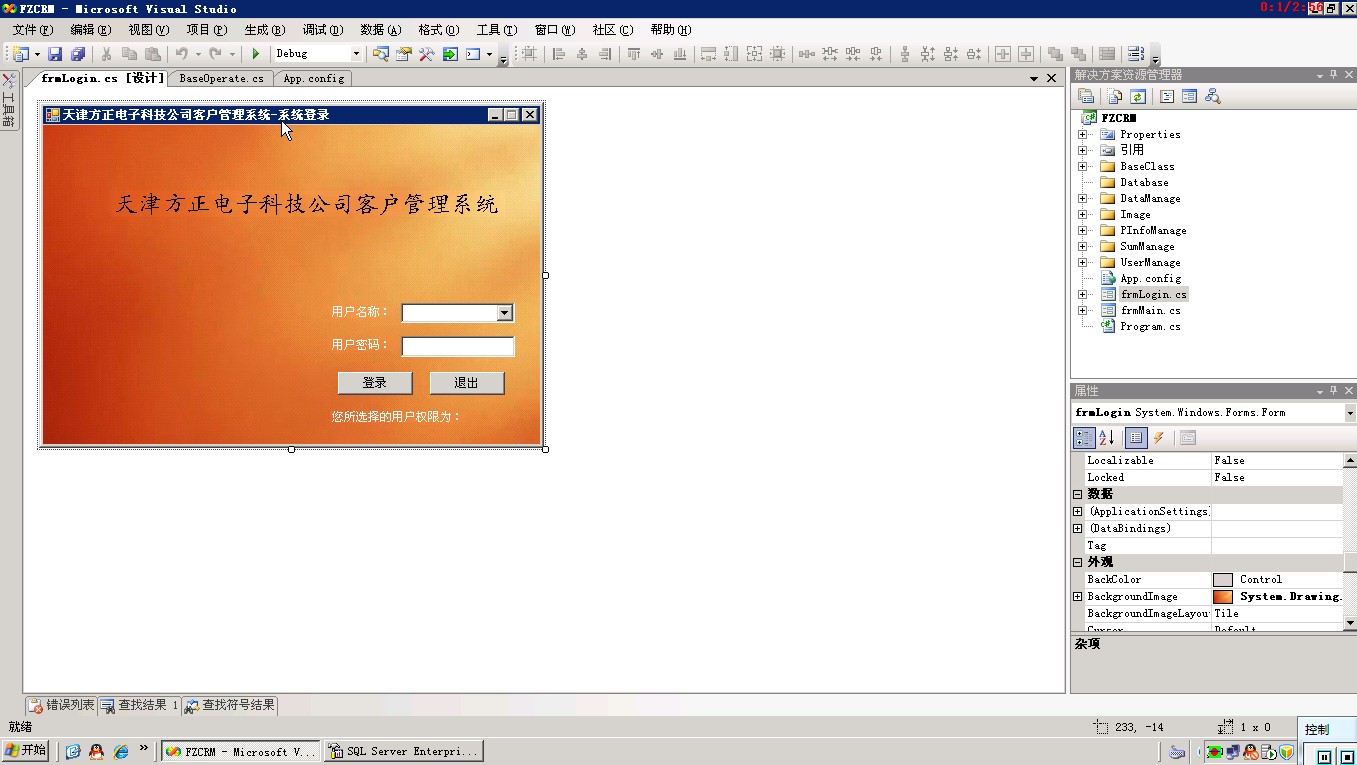Screen dimensions: 1357x765
Task: Expand the BackgroundImage property
Action: [x=1078, y=596]
